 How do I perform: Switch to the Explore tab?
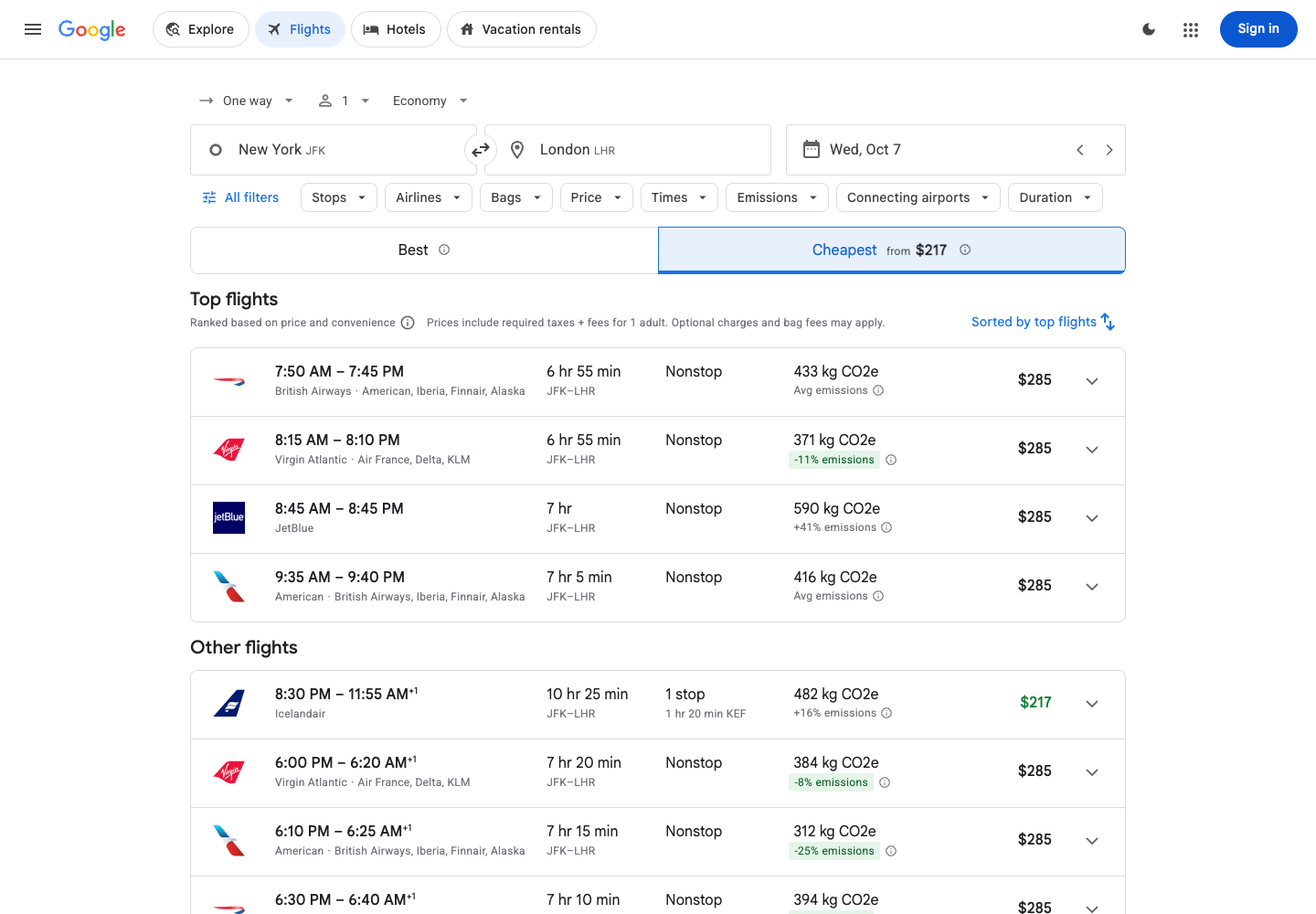point(200,29)
